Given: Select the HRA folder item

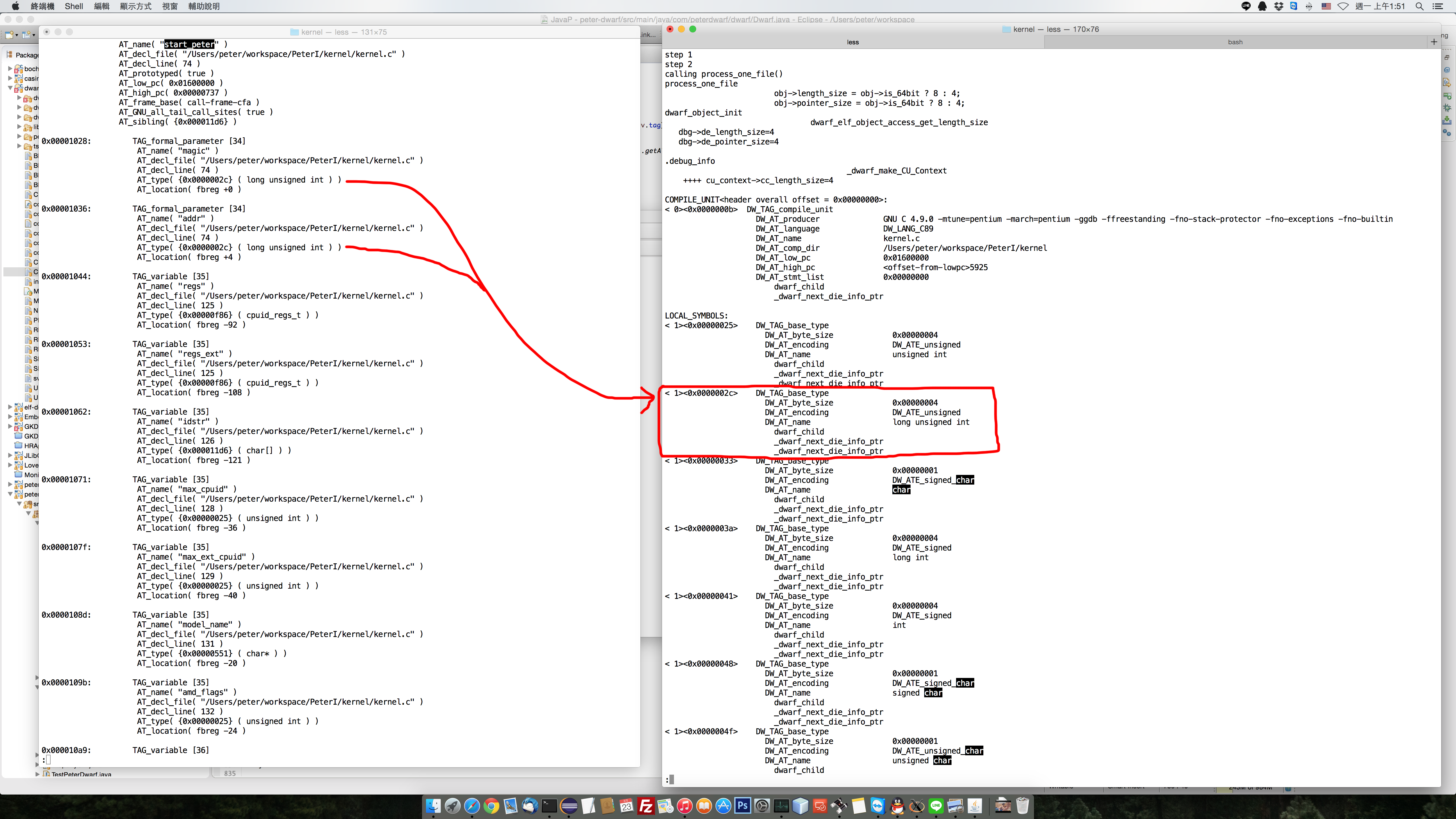Looking at the screenshot, I should point(26,445).
